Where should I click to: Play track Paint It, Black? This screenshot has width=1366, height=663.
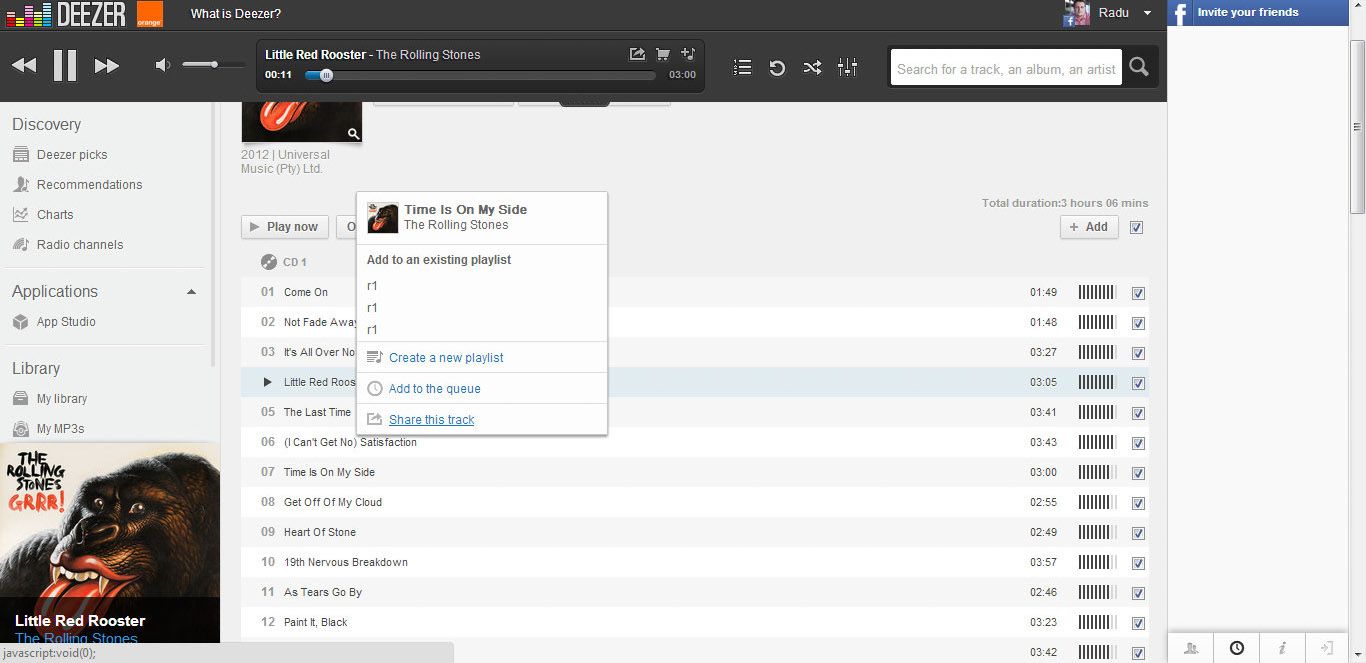point(316,622)
